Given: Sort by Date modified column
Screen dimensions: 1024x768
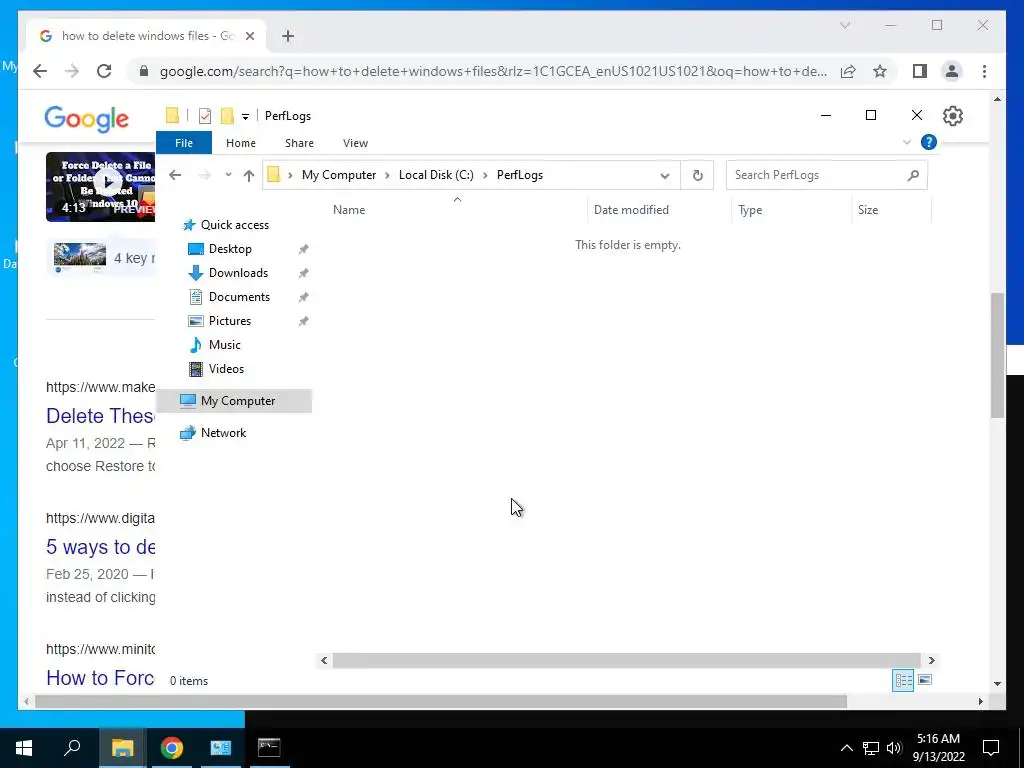Looking at the screenshot, I should (631, 210).
